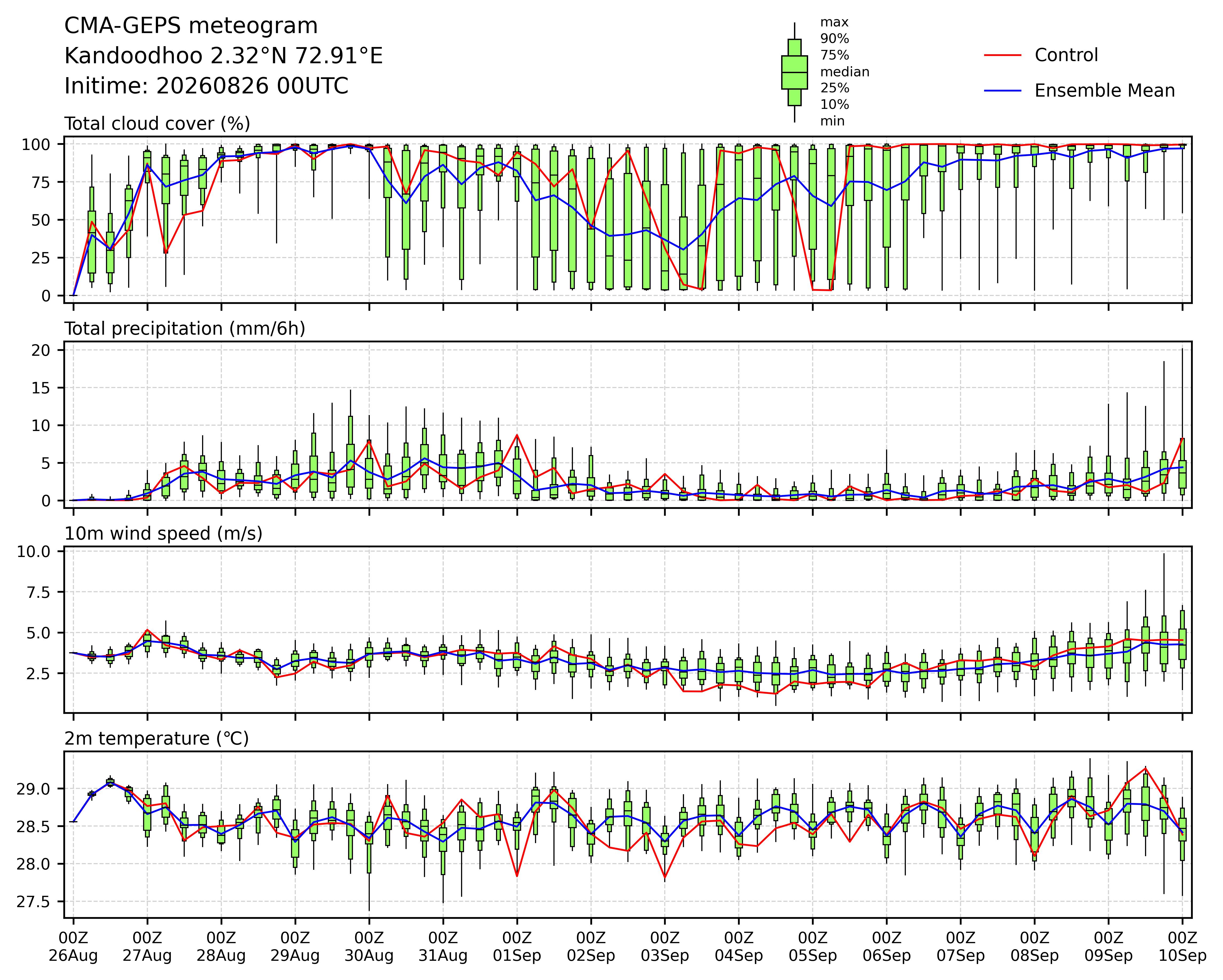Viewport: 1223px width, 980px height.
Task: Click the '2m temperature (℃)' panel title
Action: tap(156, 738)
